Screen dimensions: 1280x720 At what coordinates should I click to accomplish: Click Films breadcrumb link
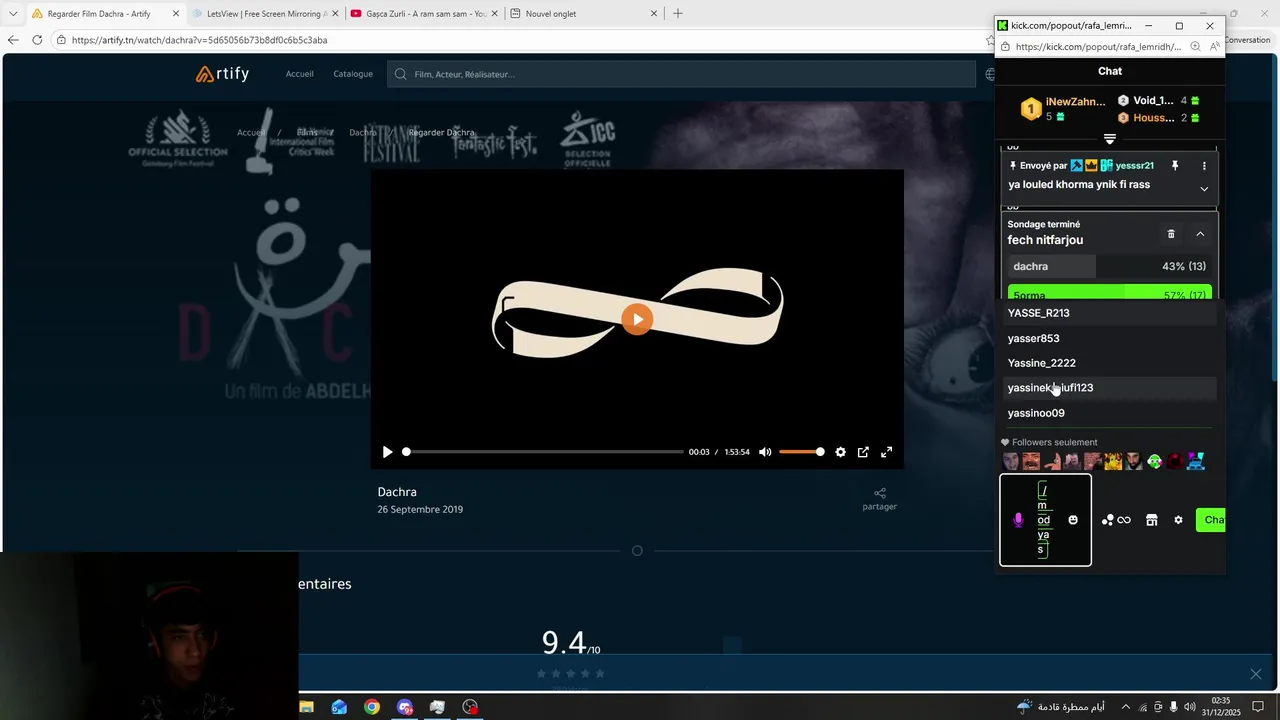tap(307, 132)
